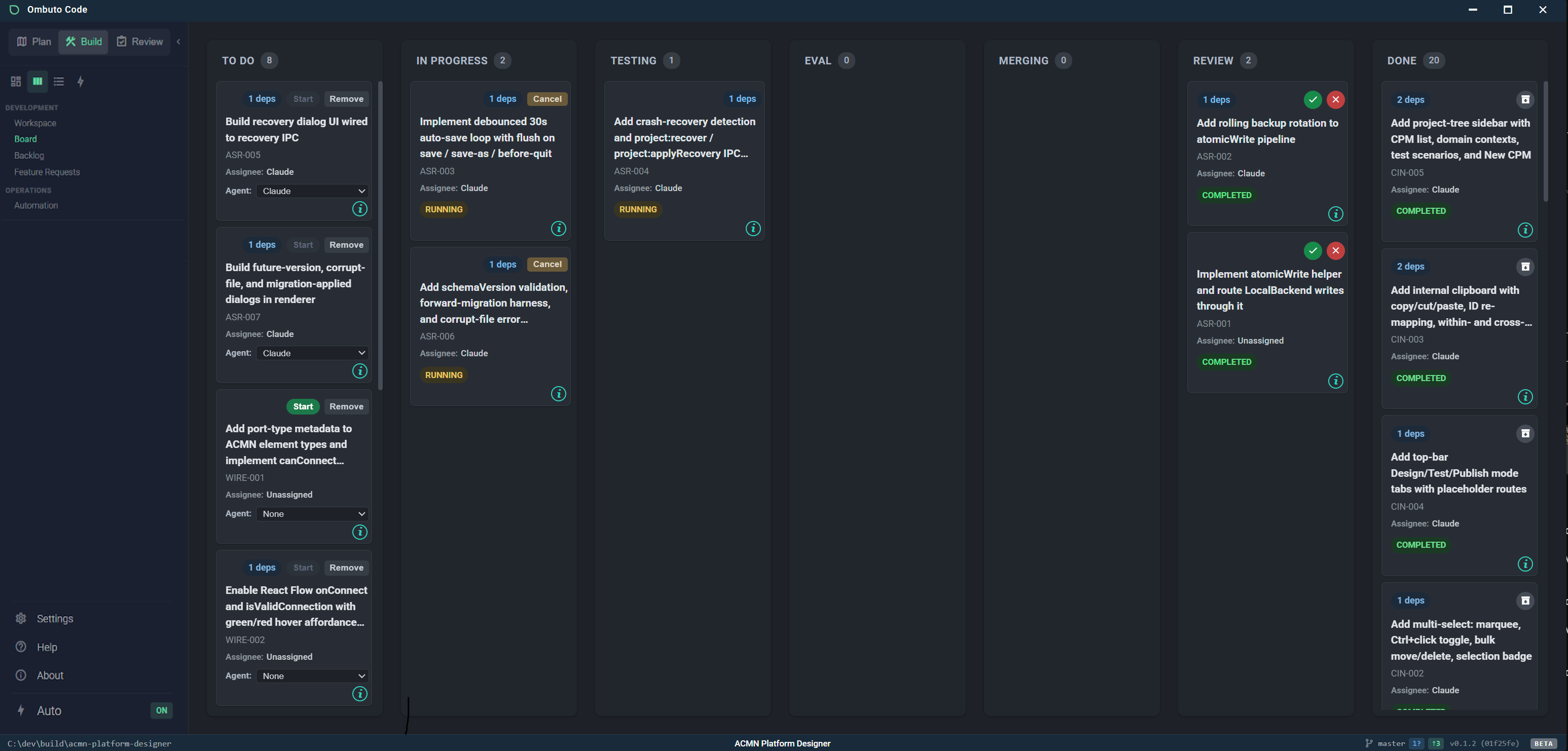The height and width of the screenshot is (751, 1568).
Task: Open info for ASR-005 card
Action: tap(360, 209)
